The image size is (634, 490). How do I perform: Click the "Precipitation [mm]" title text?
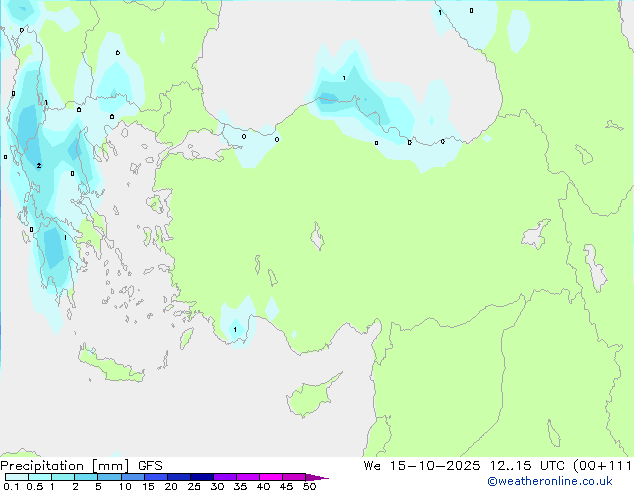(x=65, y=466)
